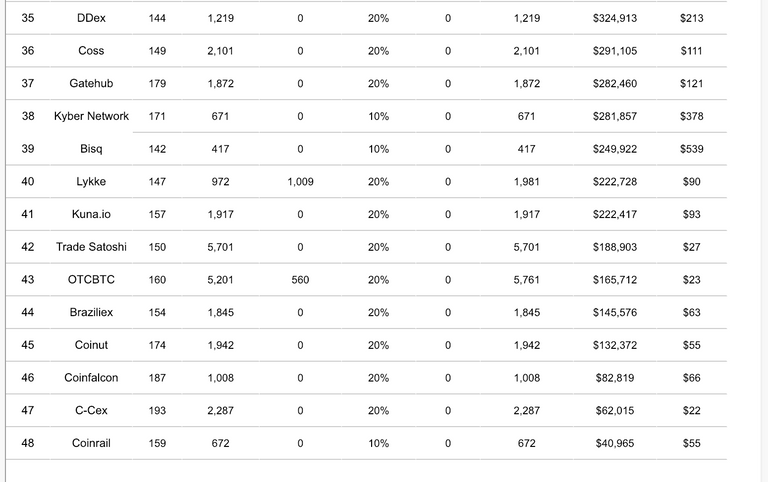768x482 pixels.
Task: Select the Coss exchange name
Action: click(91, 51)
